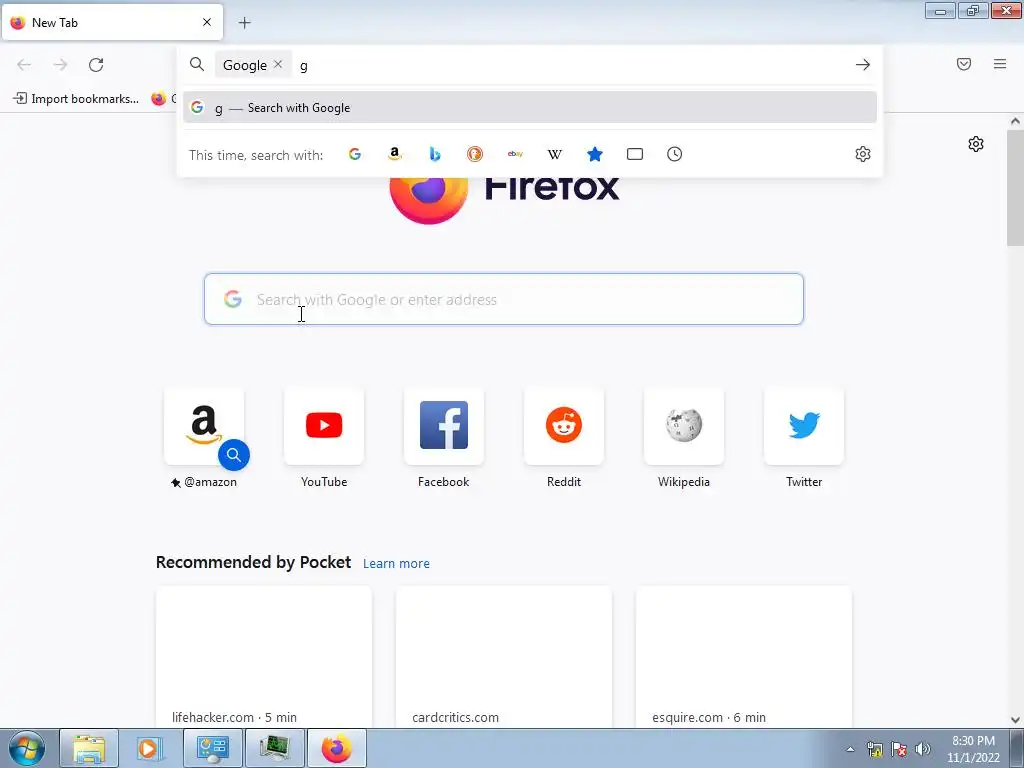Reload the current page
Screen dimensions: 1024x768
pyautogui.click(x=96, y=65)
